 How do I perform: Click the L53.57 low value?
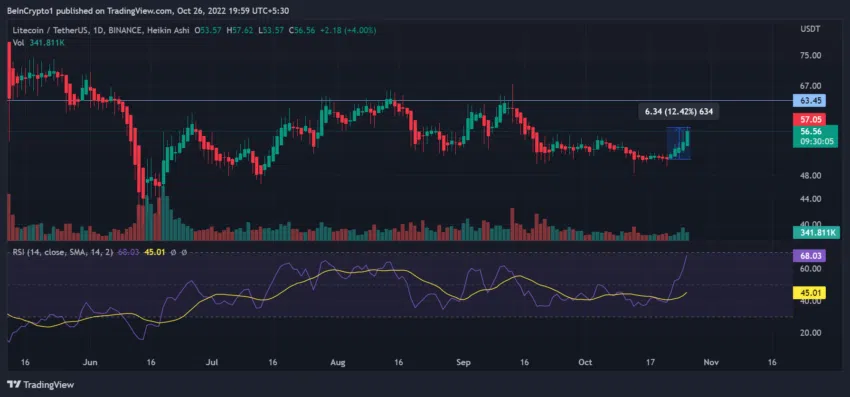point(271,30)
